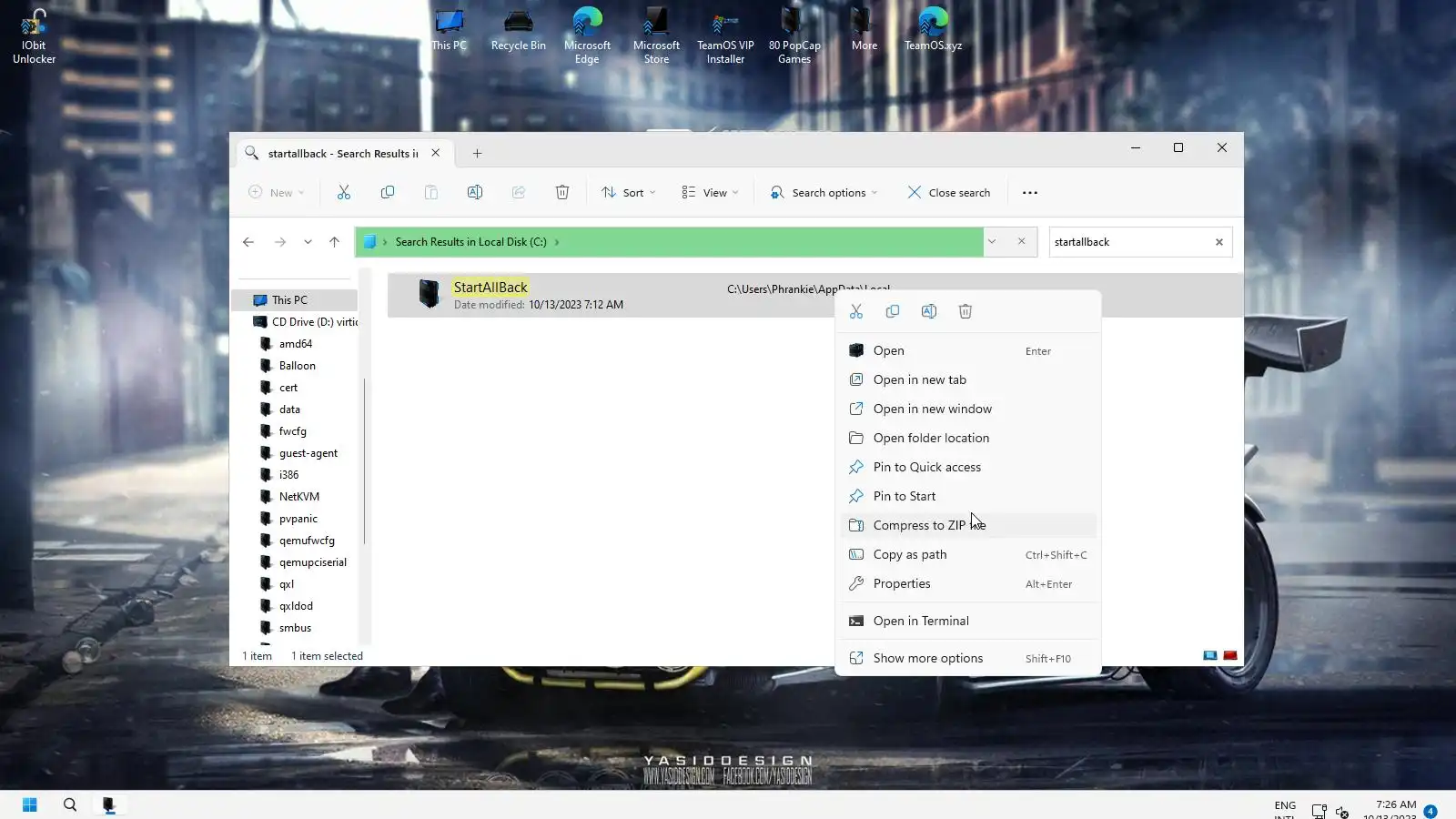Select the 80 PopCap Games desktop icon
This screenshot has width=1456, height=819.
[794, 36]
